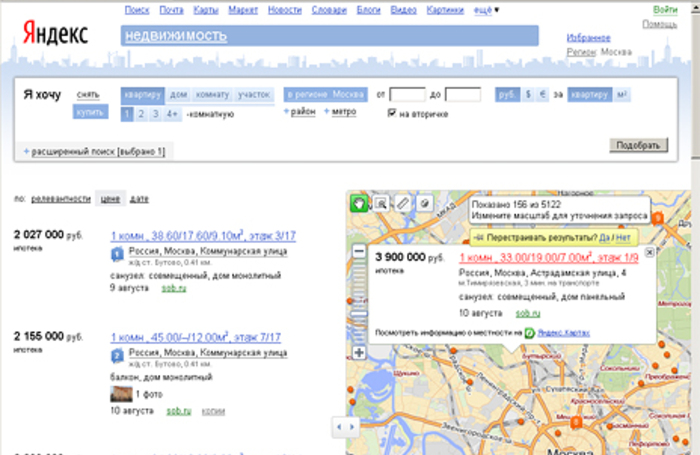Open Картинки in top navigation
Viewport: 700px width, 455px height.
click(445, 10)
